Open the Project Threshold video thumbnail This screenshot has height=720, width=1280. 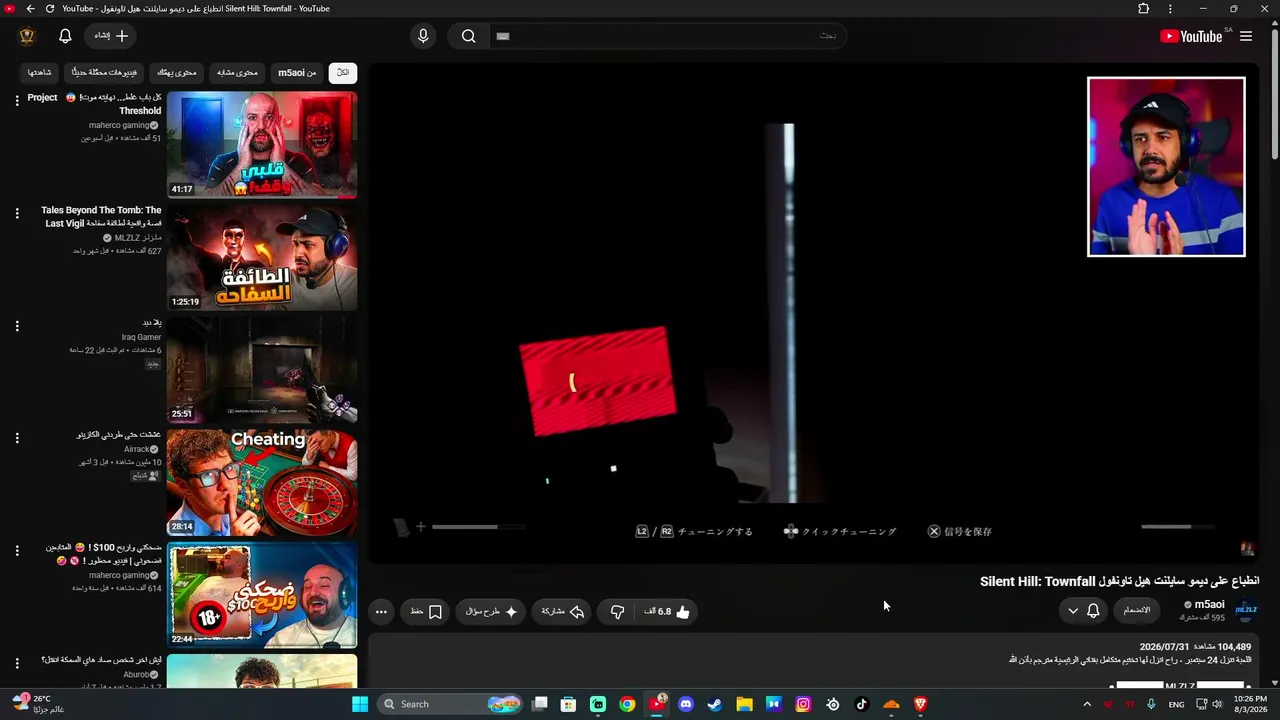point(262,145)
